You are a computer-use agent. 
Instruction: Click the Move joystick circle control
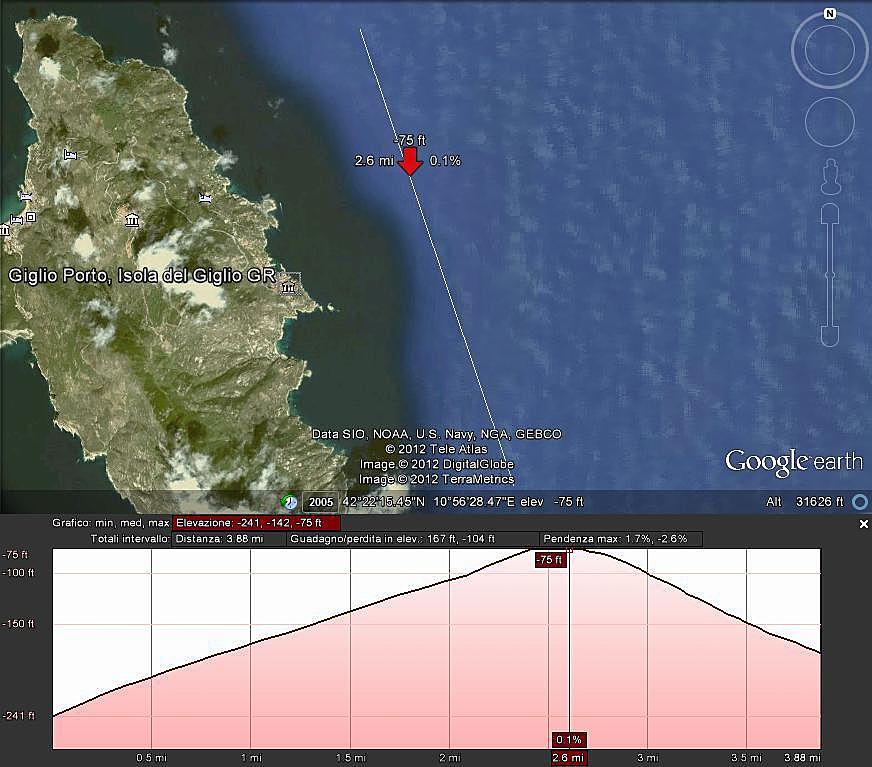pos(829,123)
